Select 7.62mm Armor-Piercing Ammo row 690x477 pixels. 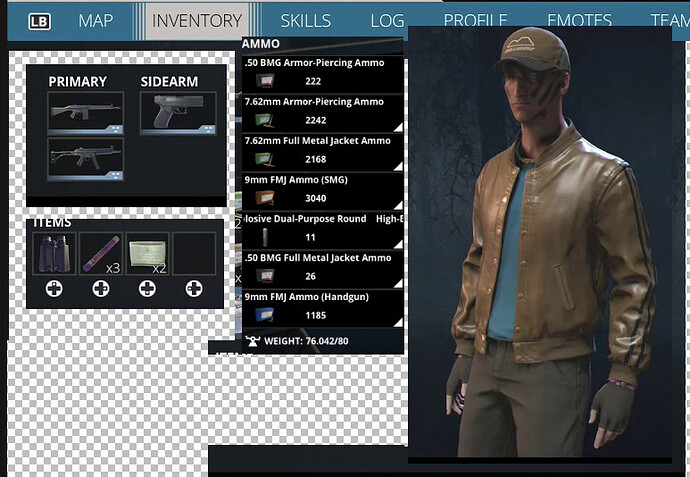tap(323, 113)
